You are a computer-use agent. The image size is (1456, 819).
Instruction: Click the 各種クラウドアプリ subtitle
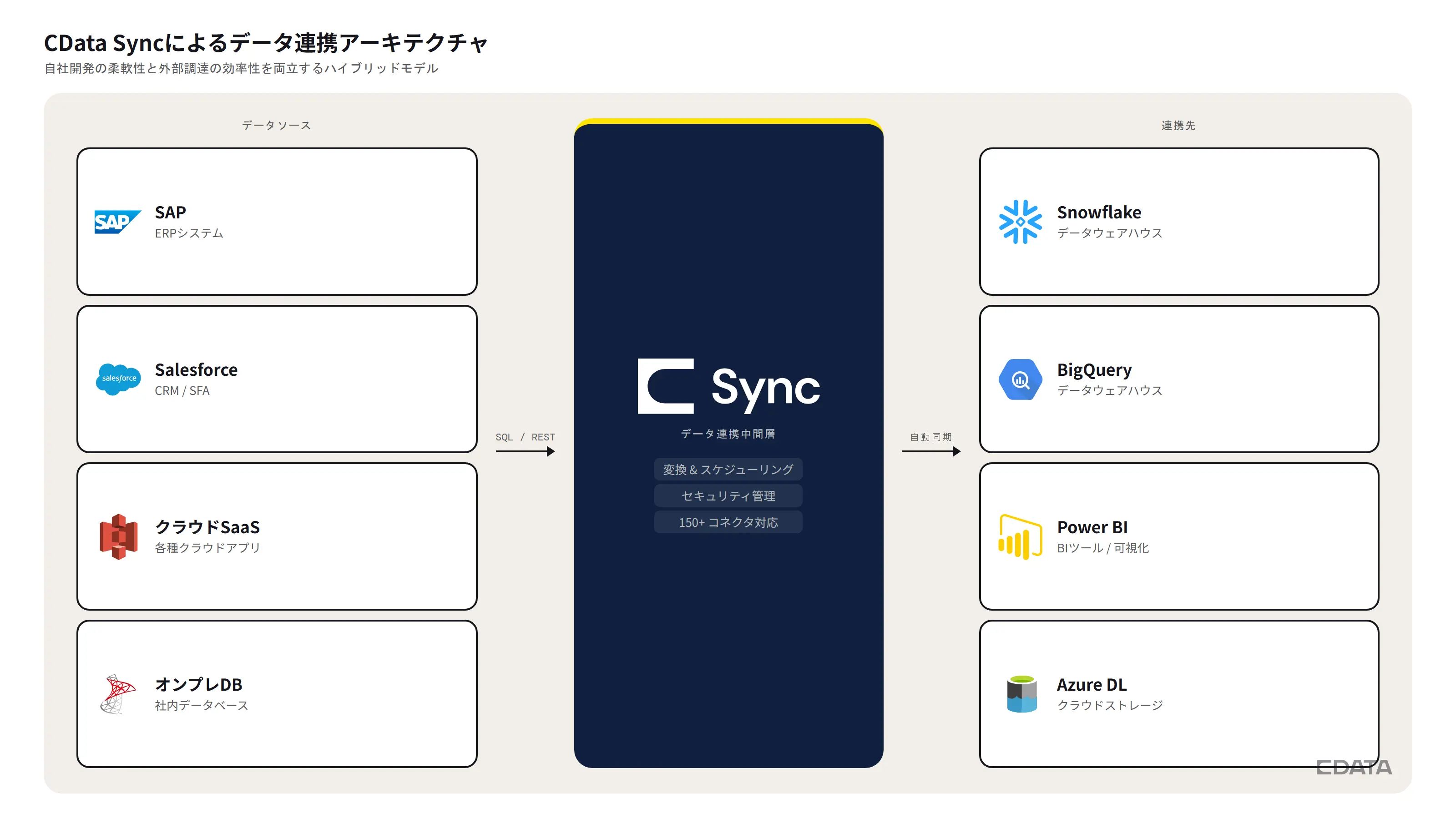point(207,548)
